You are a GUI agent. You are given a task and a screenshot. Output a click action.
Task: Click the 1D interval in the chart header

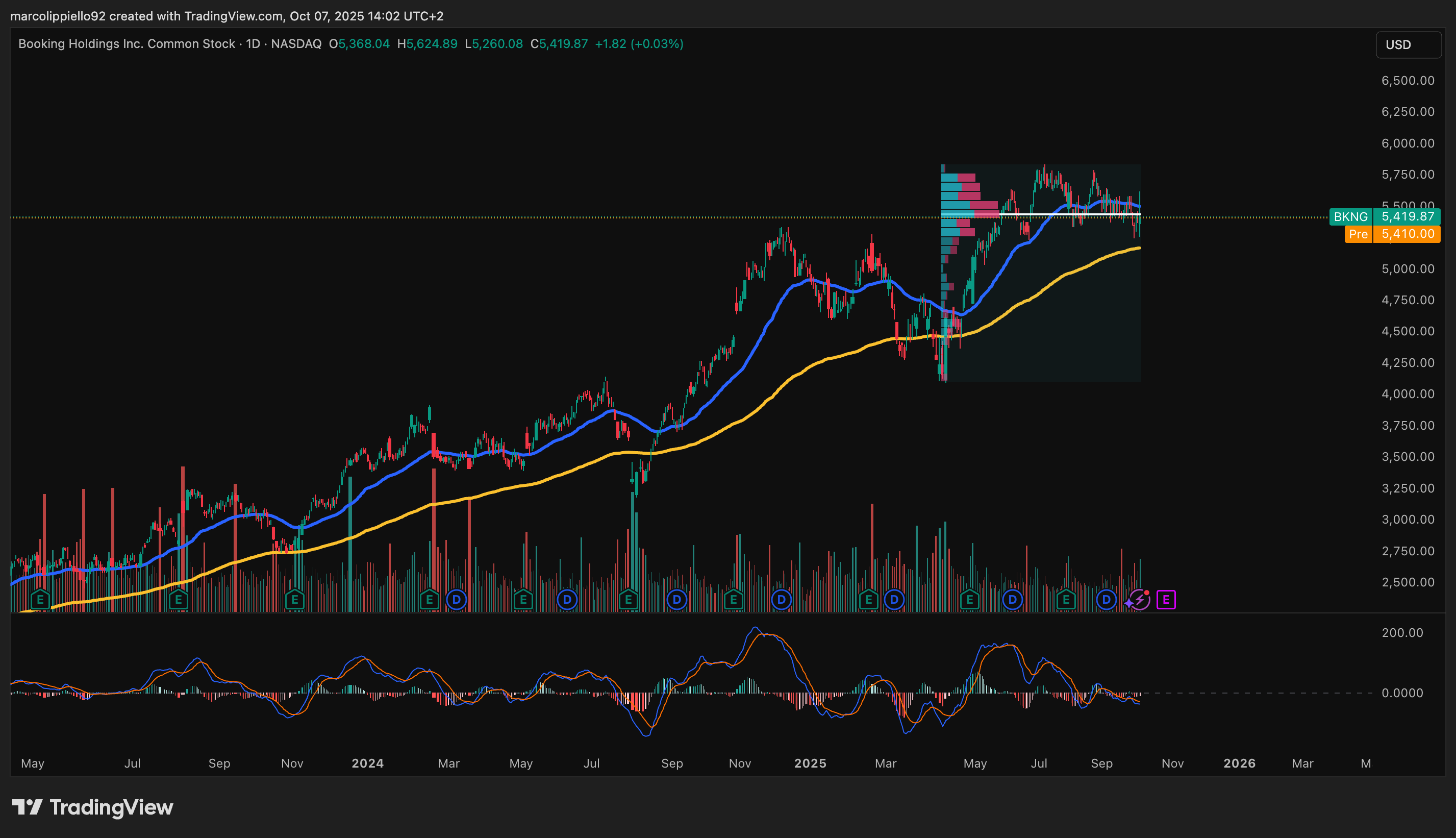coord(253,44)
